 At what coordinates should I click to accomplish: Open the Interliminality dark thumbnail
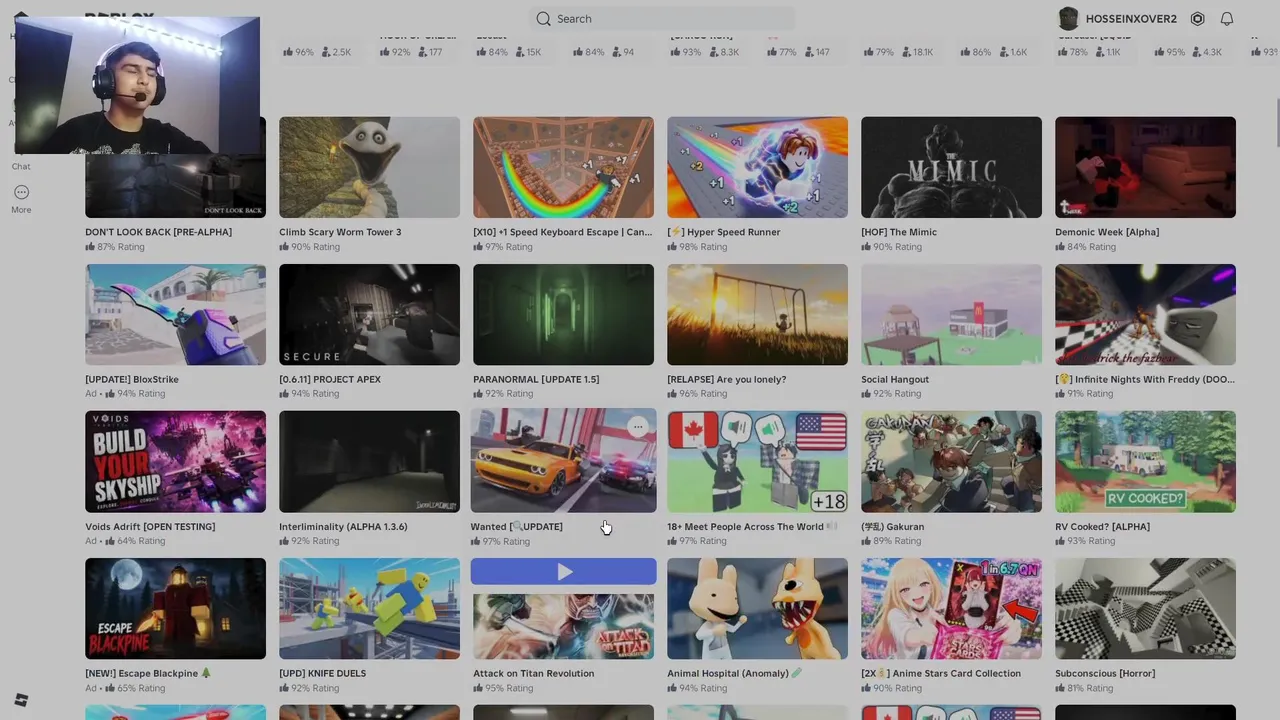369,462
